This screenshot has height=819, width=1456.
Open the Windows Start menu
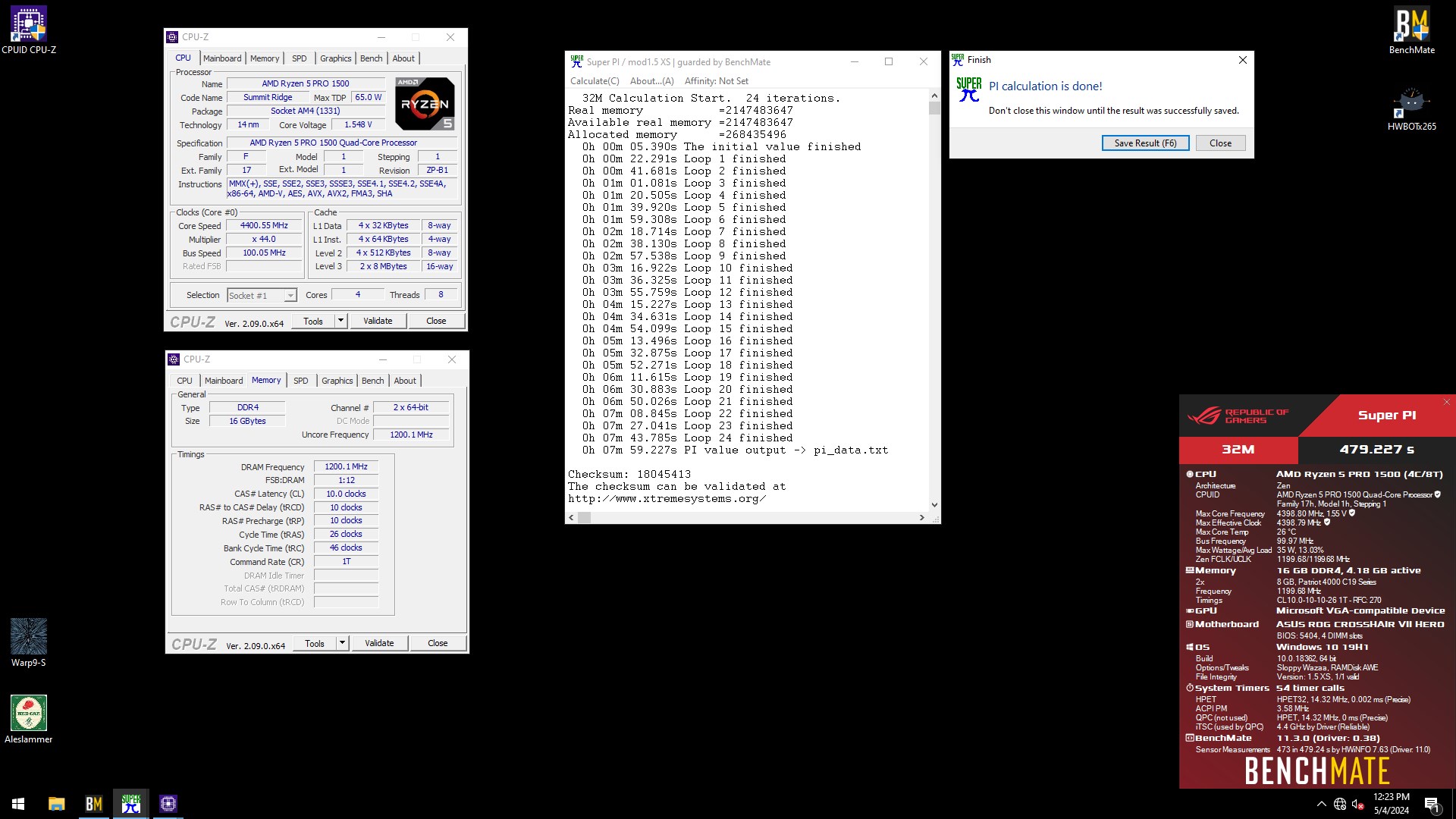coord(18,804)
